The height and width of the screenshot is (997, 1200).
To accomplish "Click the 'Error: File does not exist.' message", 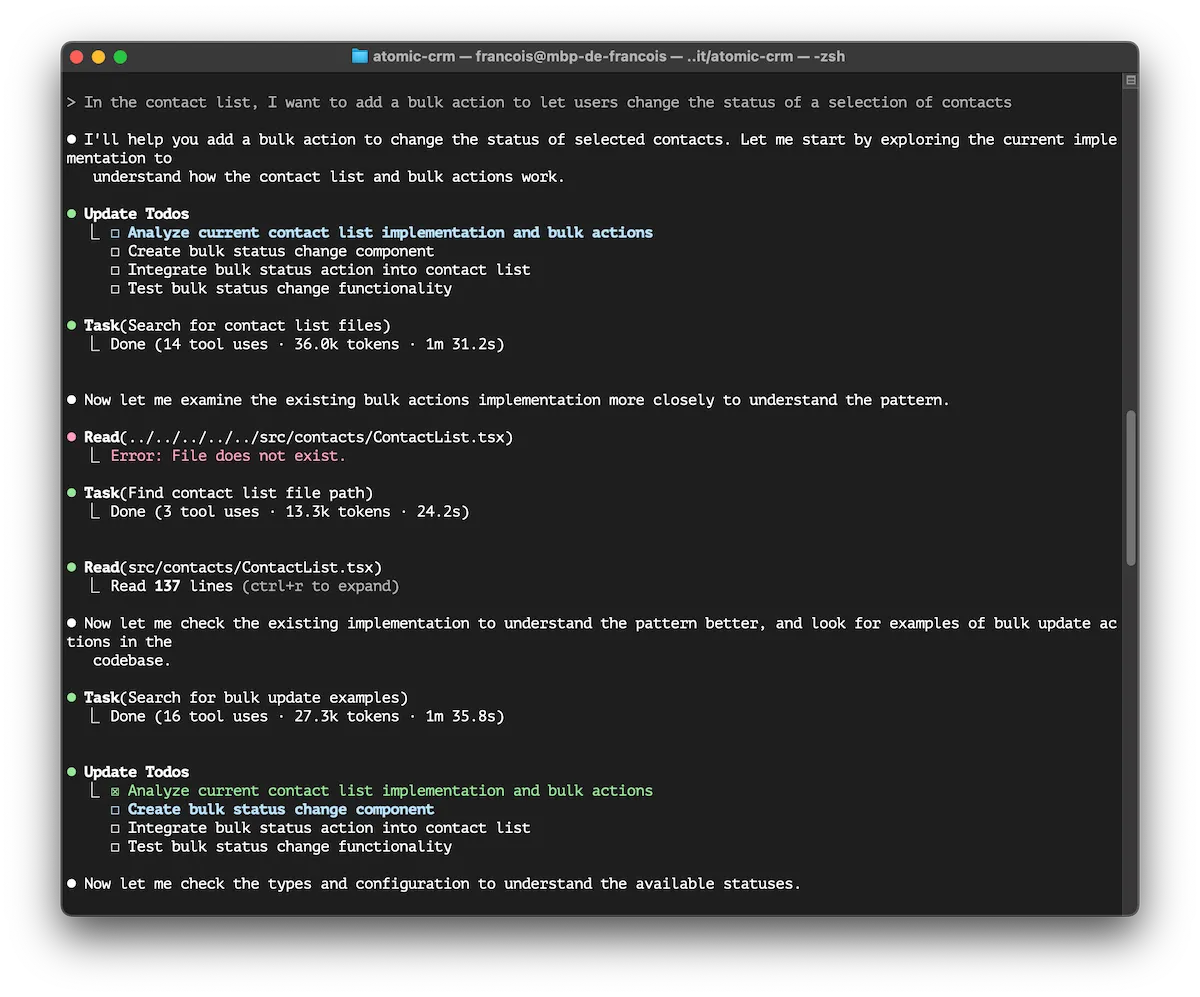I will (x=228, y=456).
